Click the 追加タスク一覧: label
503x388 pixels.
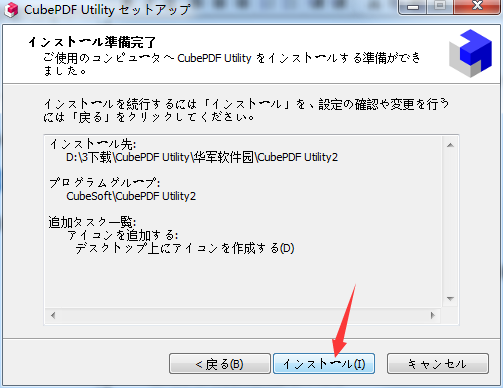pyautogui.click(x=92, y=222)
